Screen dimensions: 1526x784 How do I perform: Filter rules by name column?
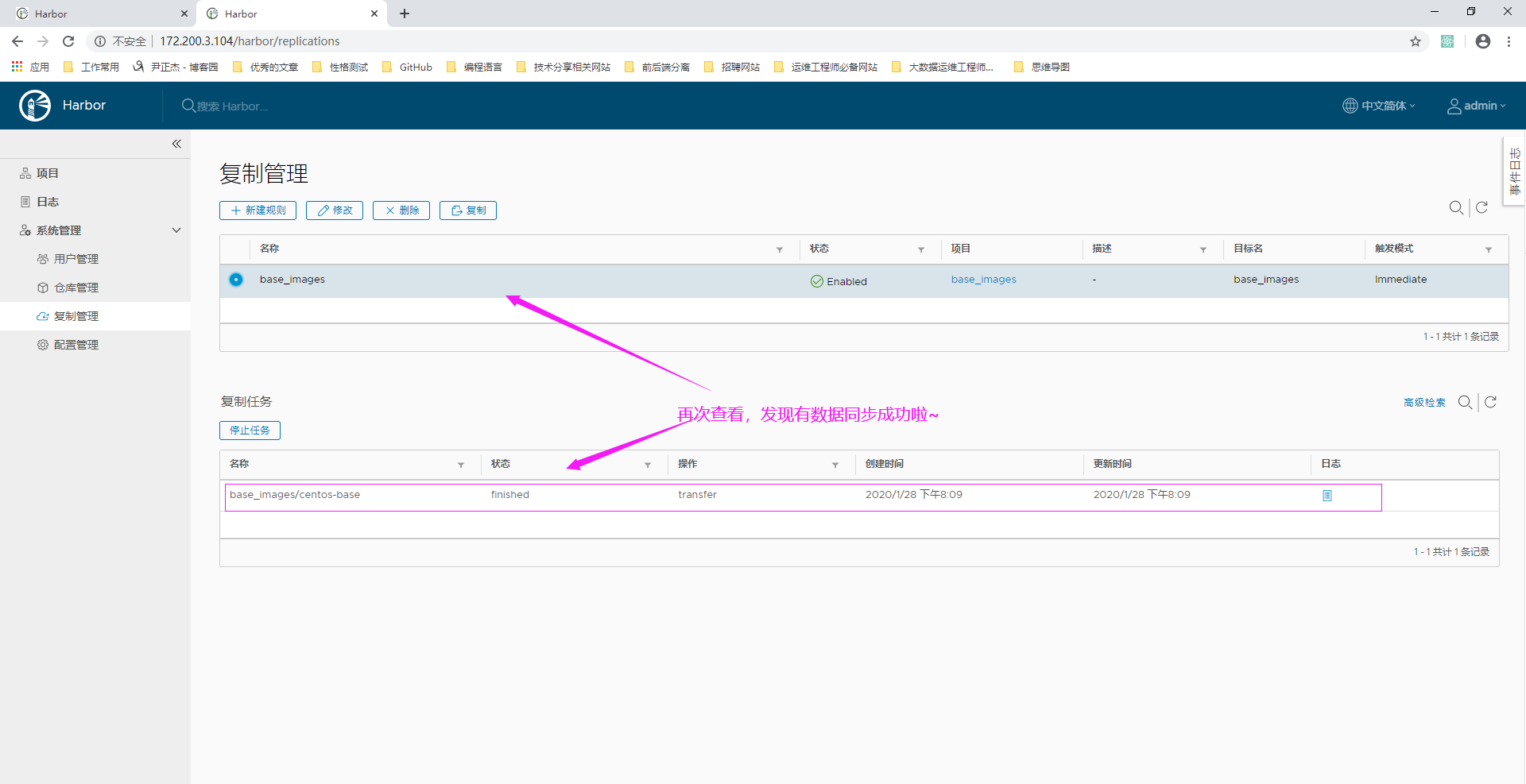[x=780, y=249]
